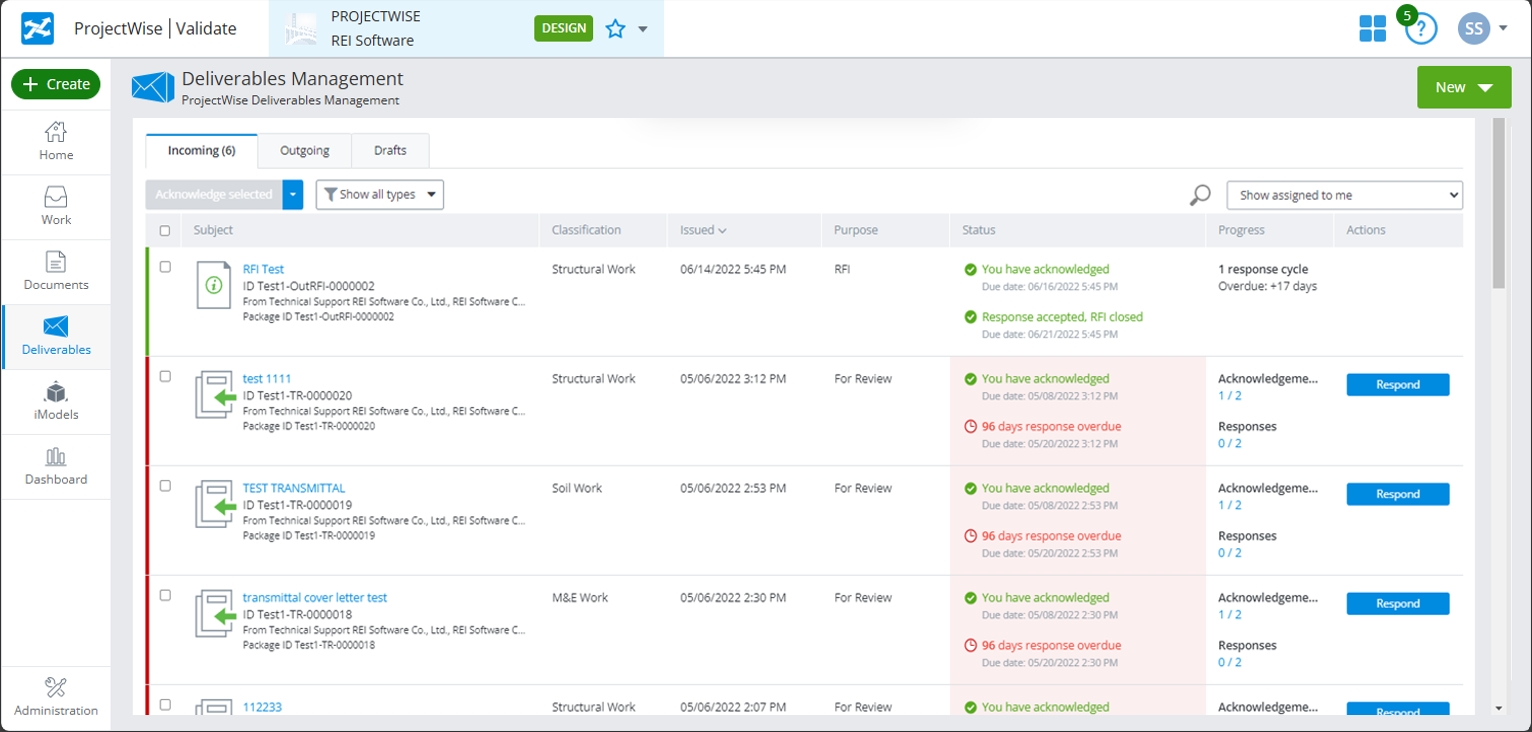The image size is (1532, 732).
Task: Check the 112233 row checkbox
Action: 165,705
